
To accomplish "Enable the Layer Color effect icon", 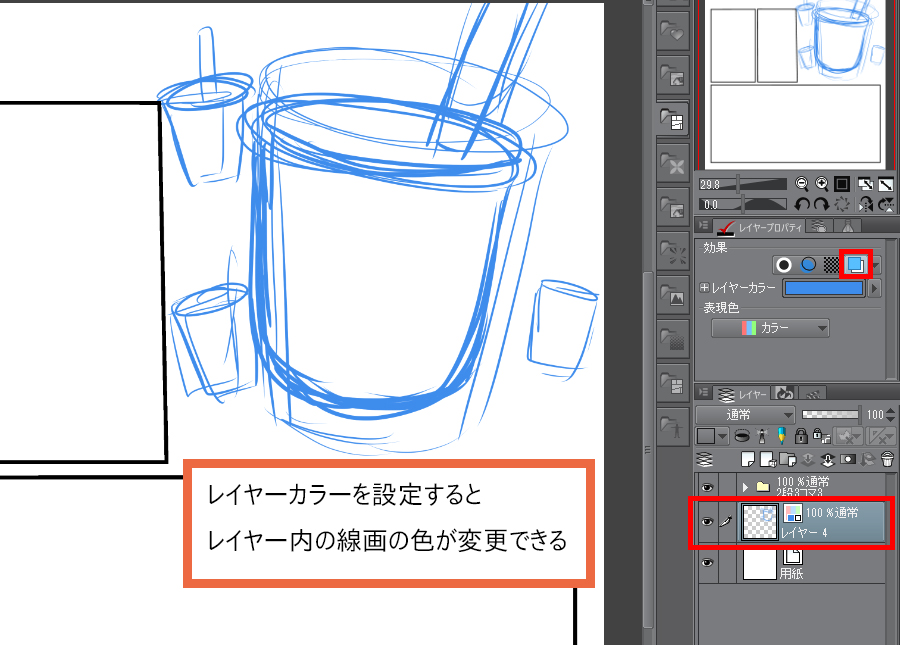I will pos(856,265).
